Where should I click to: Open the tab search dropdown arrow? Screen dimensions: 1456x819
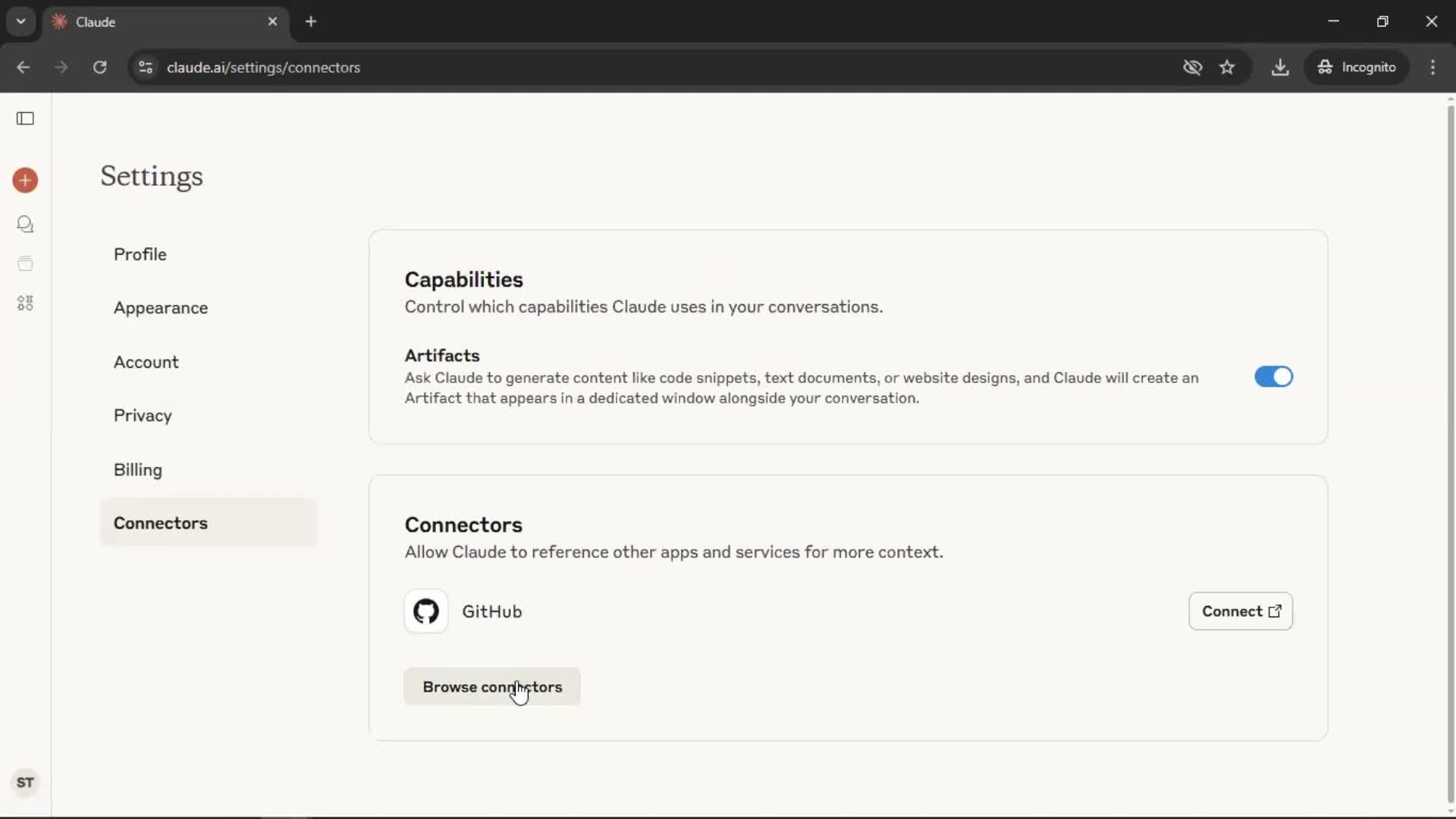[21, 21]
